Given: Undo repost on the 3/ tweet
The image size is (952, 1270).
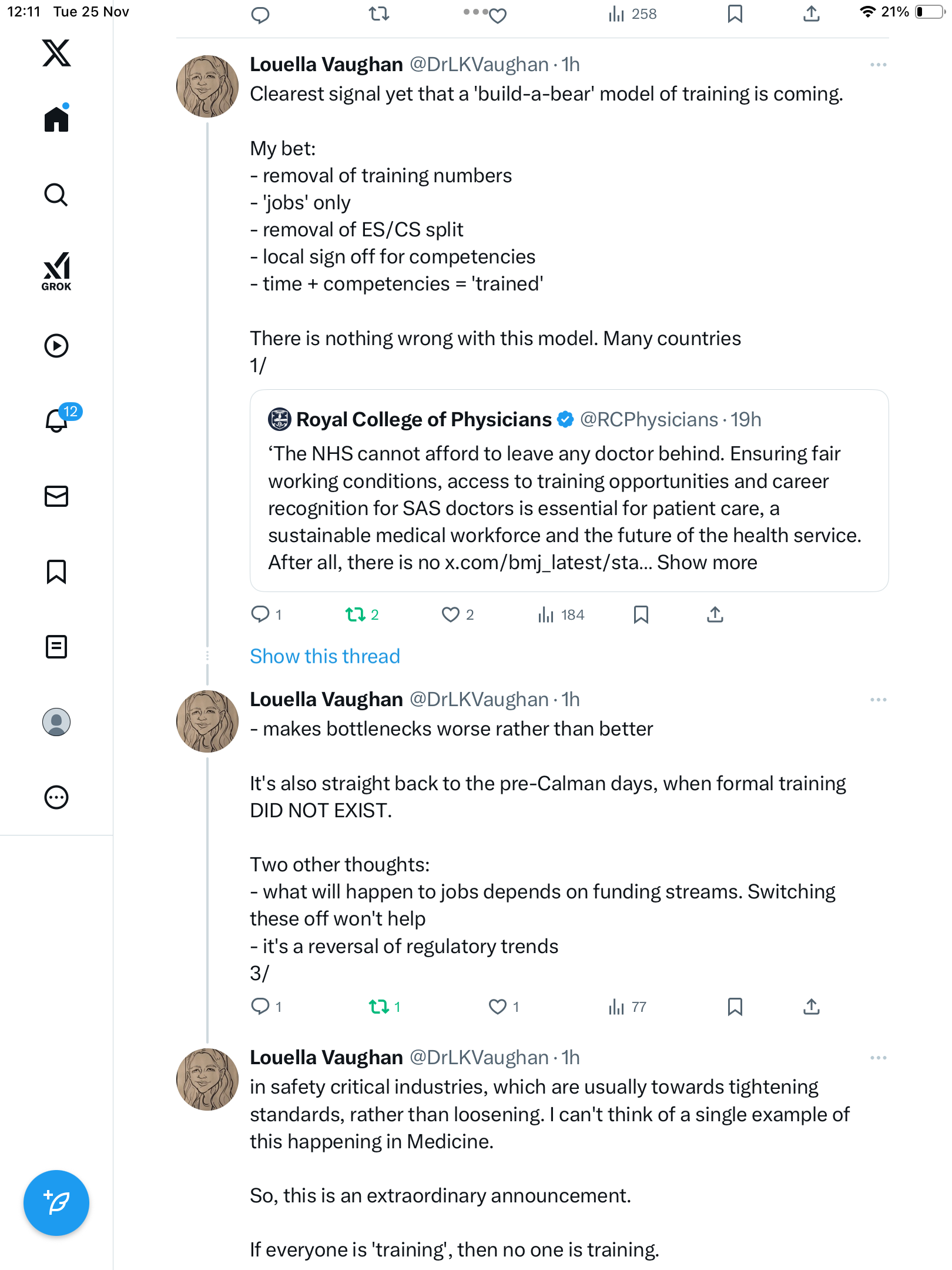Looking at the screenshot, I should click(379, 1007).
